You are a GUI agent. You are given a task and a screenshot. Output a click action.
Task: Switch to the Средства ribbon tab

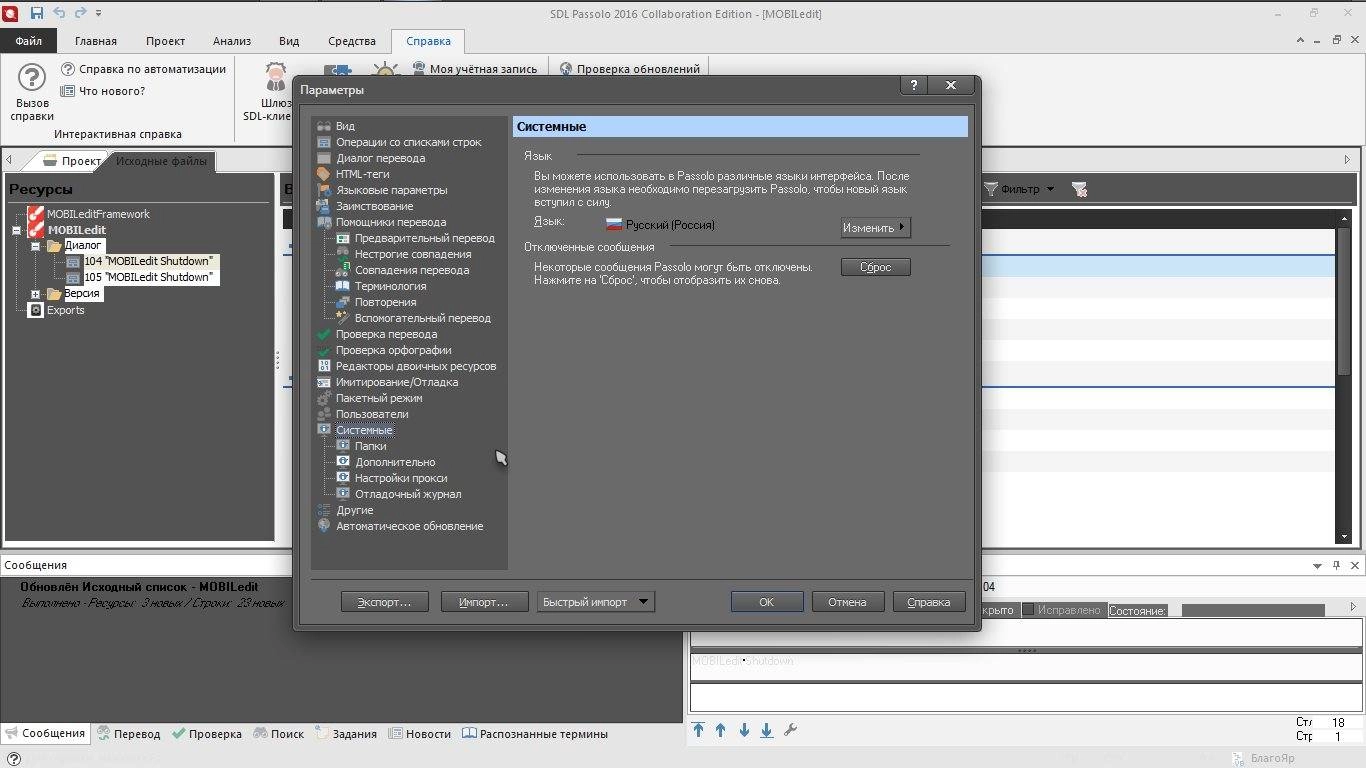[x=352, y=41]
